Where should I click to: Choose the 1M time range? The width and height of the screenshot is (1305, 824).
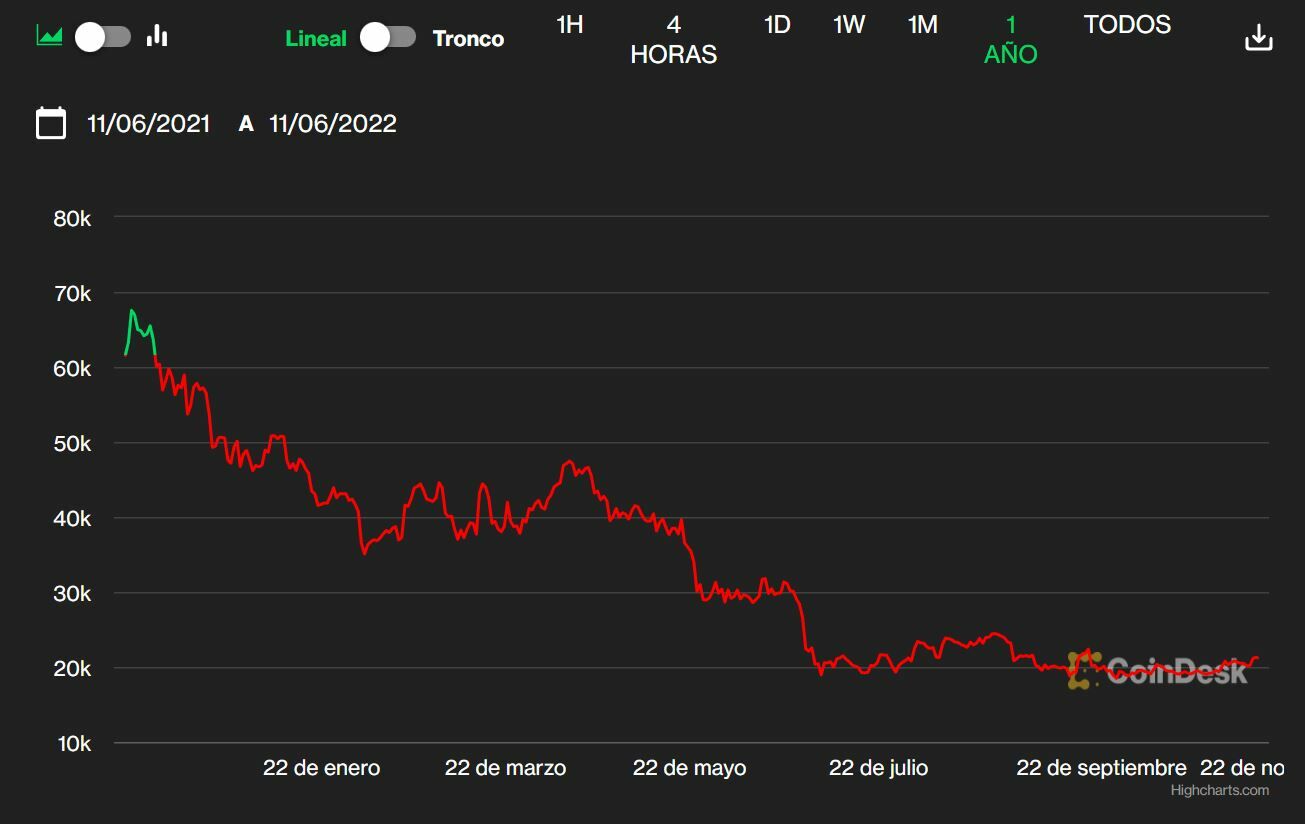(x=922, y=25)
